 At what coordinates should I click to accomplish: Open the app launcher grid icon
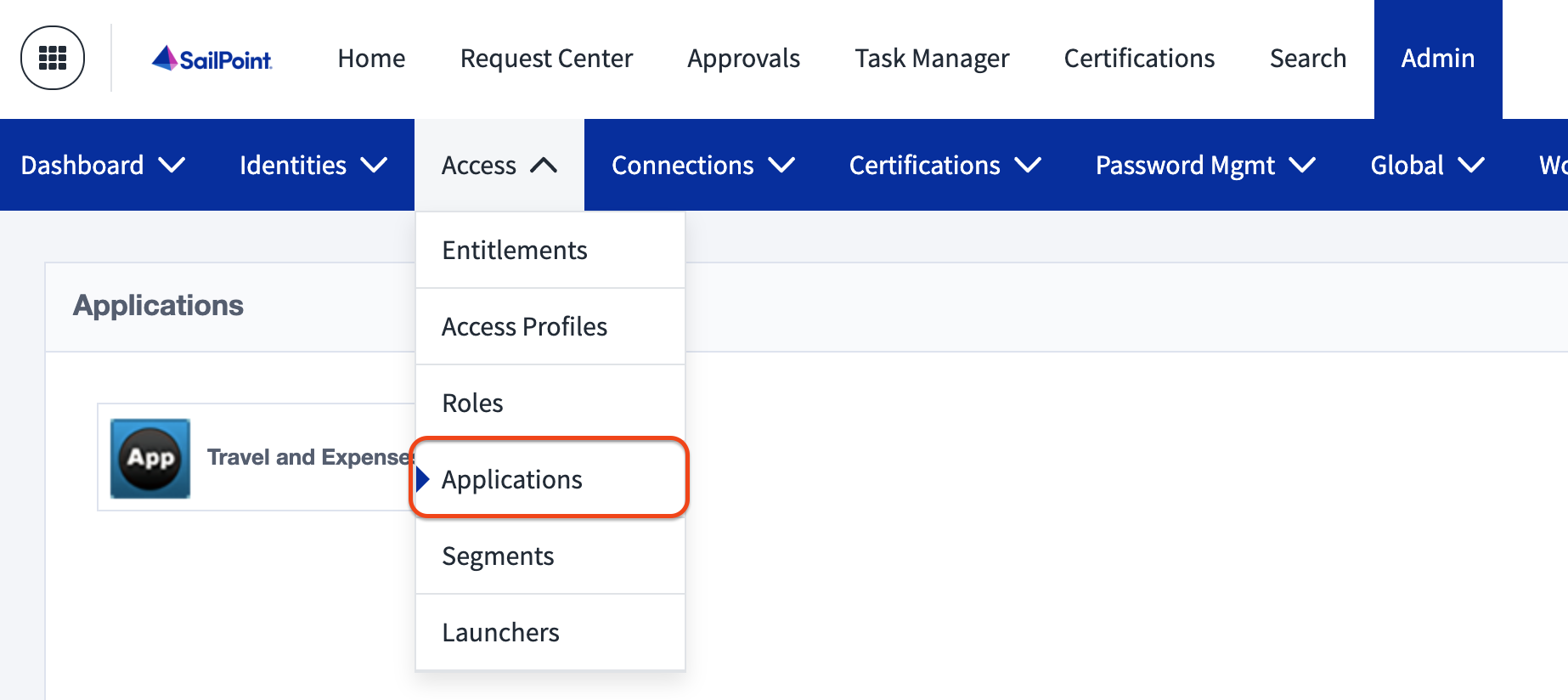click(53, 58)
